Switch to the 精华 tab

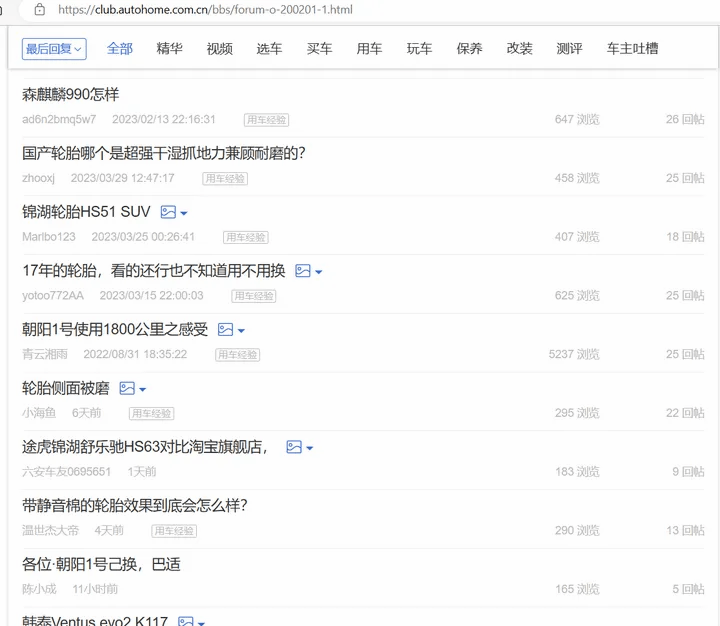click(x=170, y=49)
